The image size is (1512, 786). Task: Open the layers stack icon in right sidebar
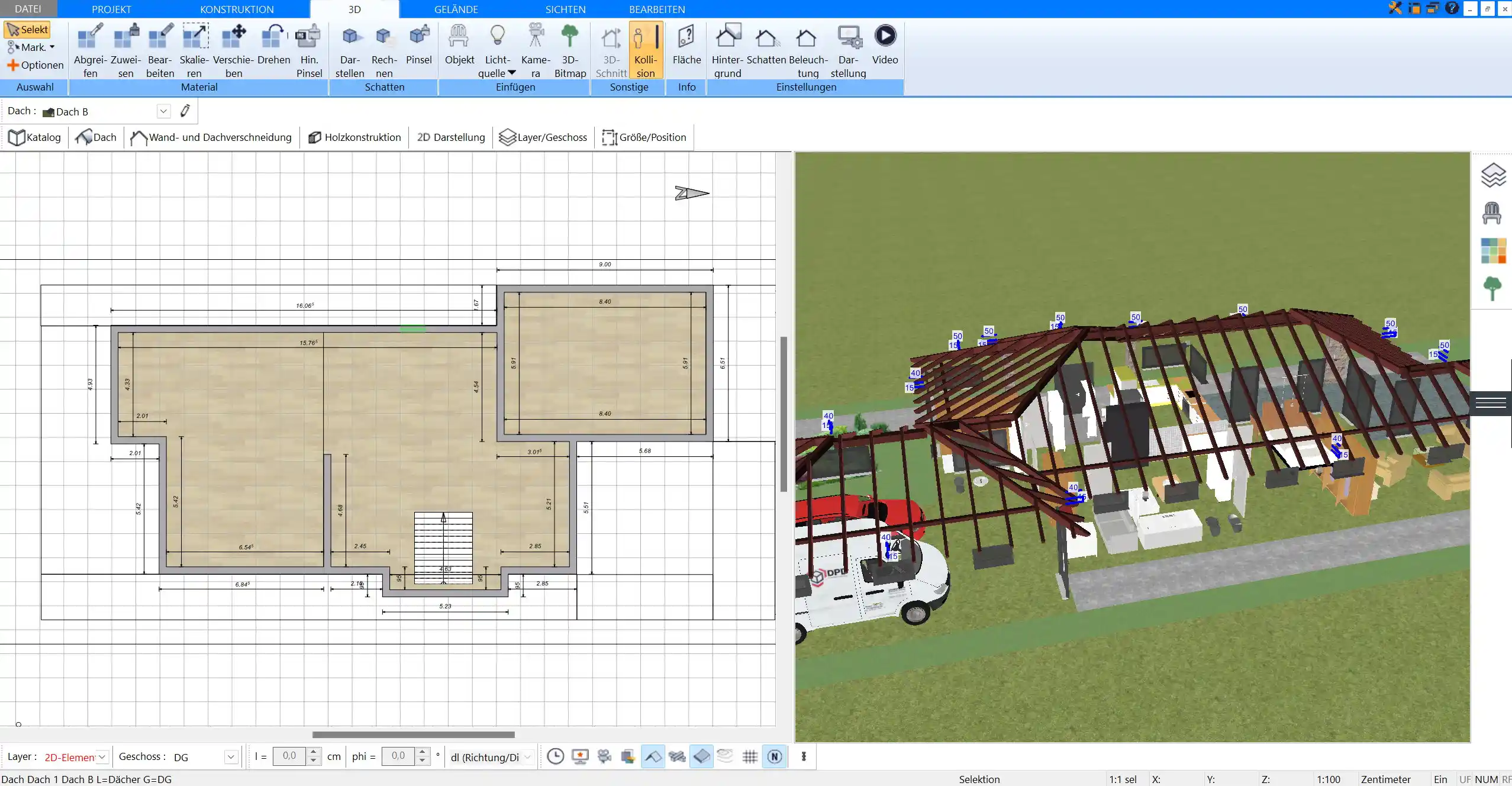[x=1492, y=175]
